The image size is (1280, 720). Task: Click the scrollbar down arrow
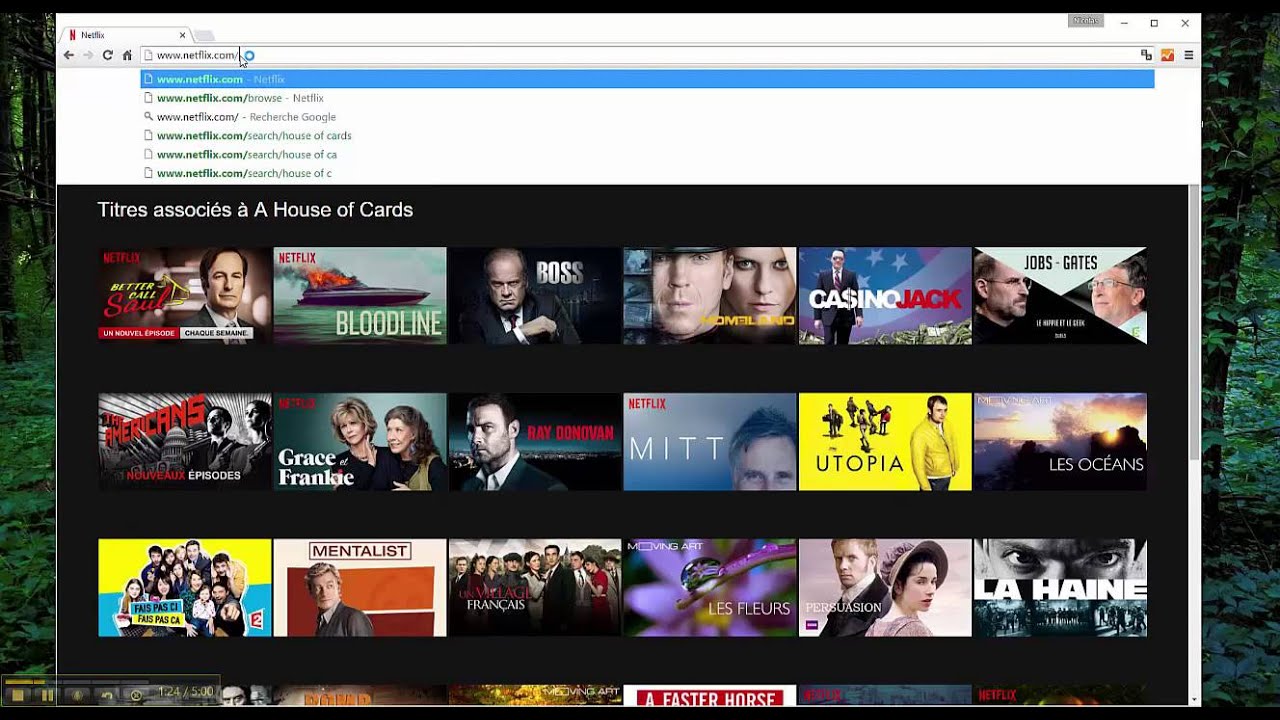click(x=1194, y=699)
